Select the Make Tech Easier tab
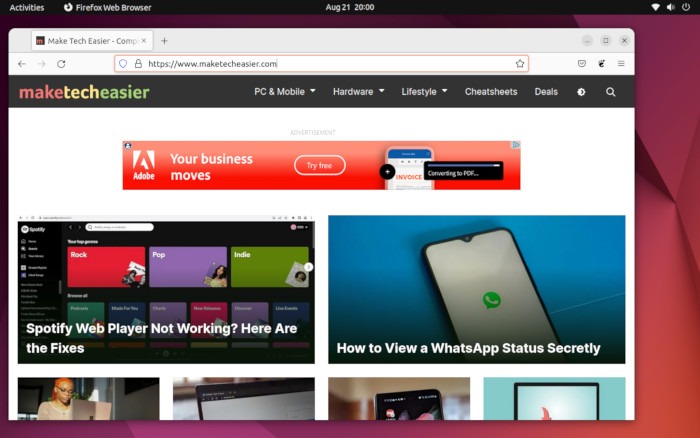Screen dimensions: 700x438 pos(92,41)
